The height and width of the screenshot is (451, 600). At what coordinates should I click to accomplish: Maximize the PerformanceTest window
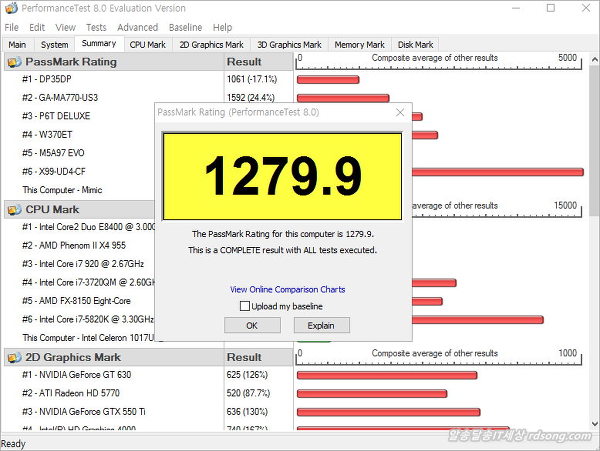551,8
